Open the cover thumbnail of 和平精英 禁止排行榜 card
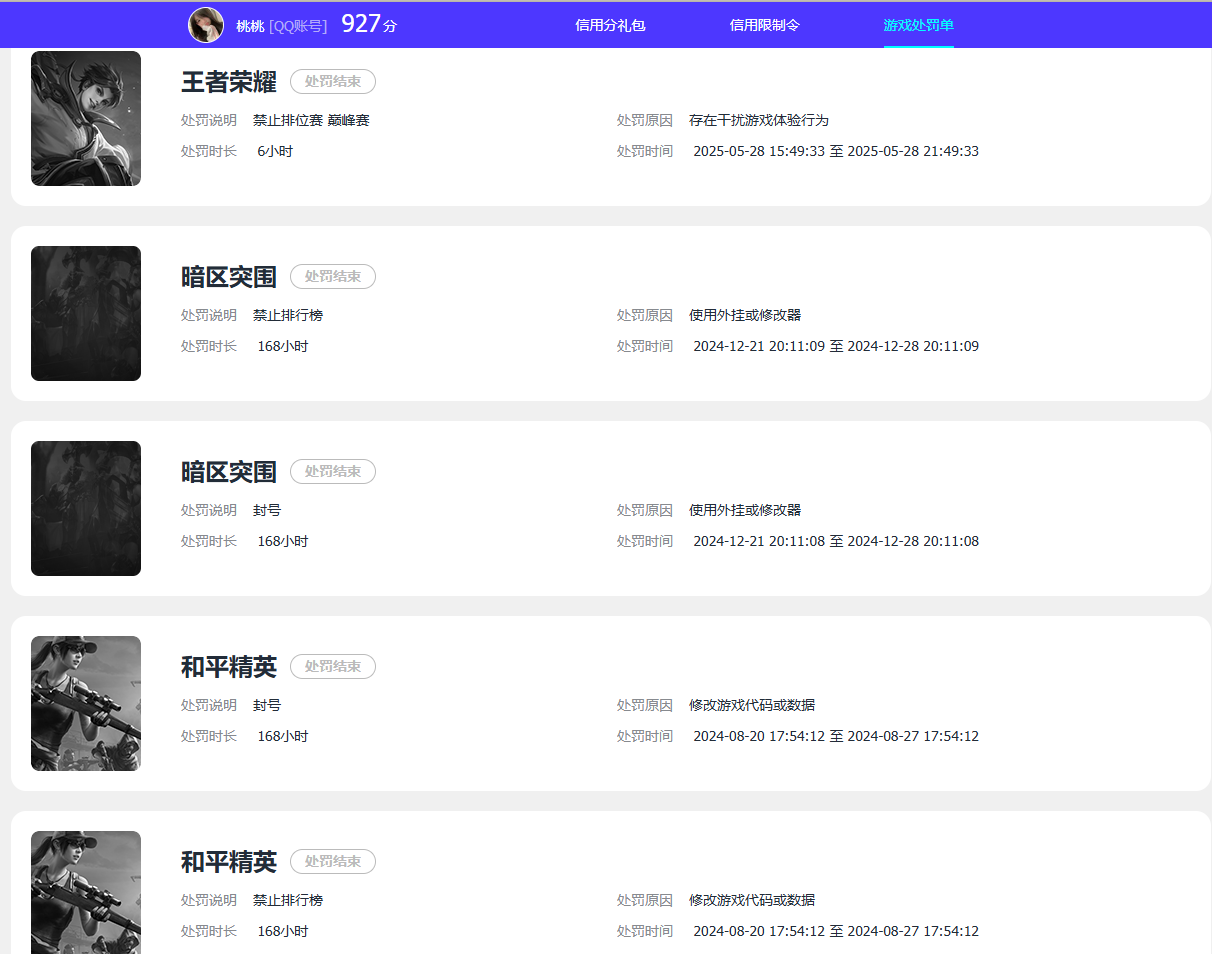This screenshot has width=1212, height=954. [86, 892]
